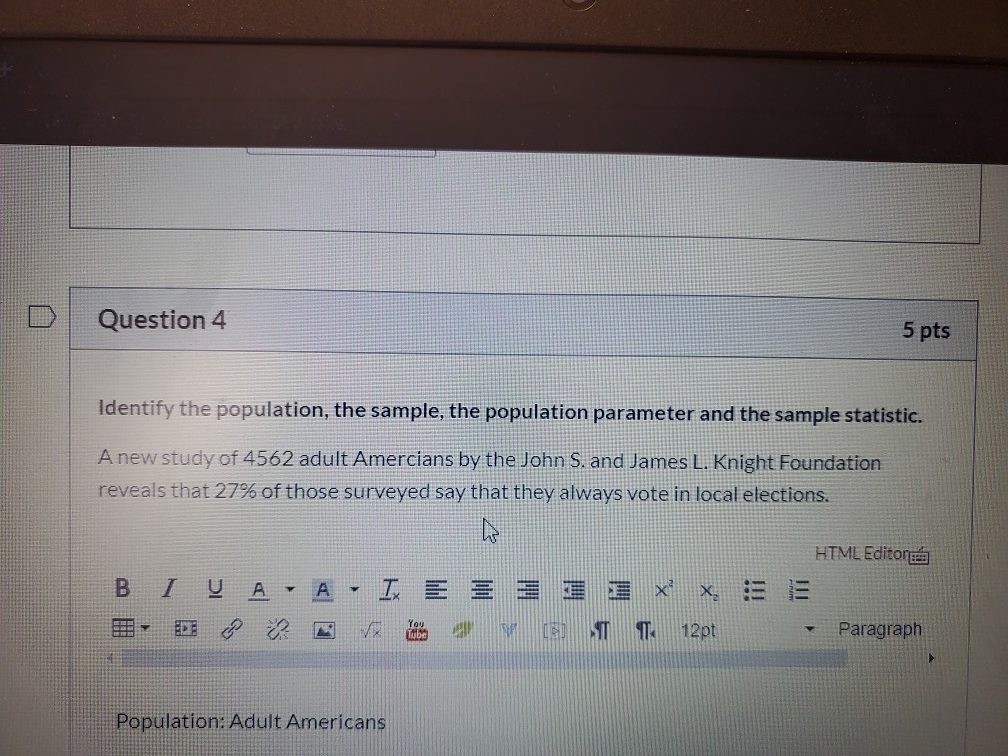Open the 12pt font size menu
This screenshot has height=756, width=1008.
[x=698, y=630]
